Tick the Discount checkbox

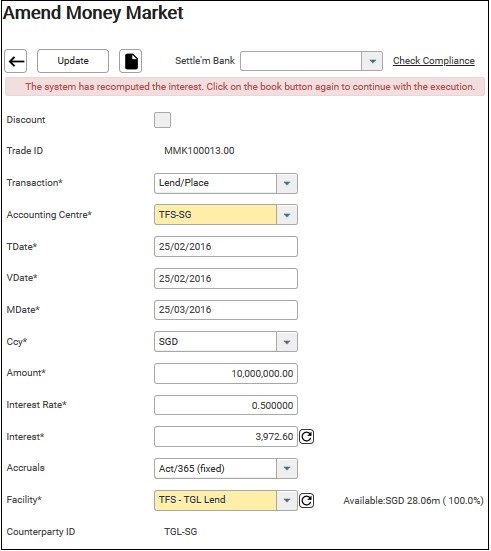point(162,120)
